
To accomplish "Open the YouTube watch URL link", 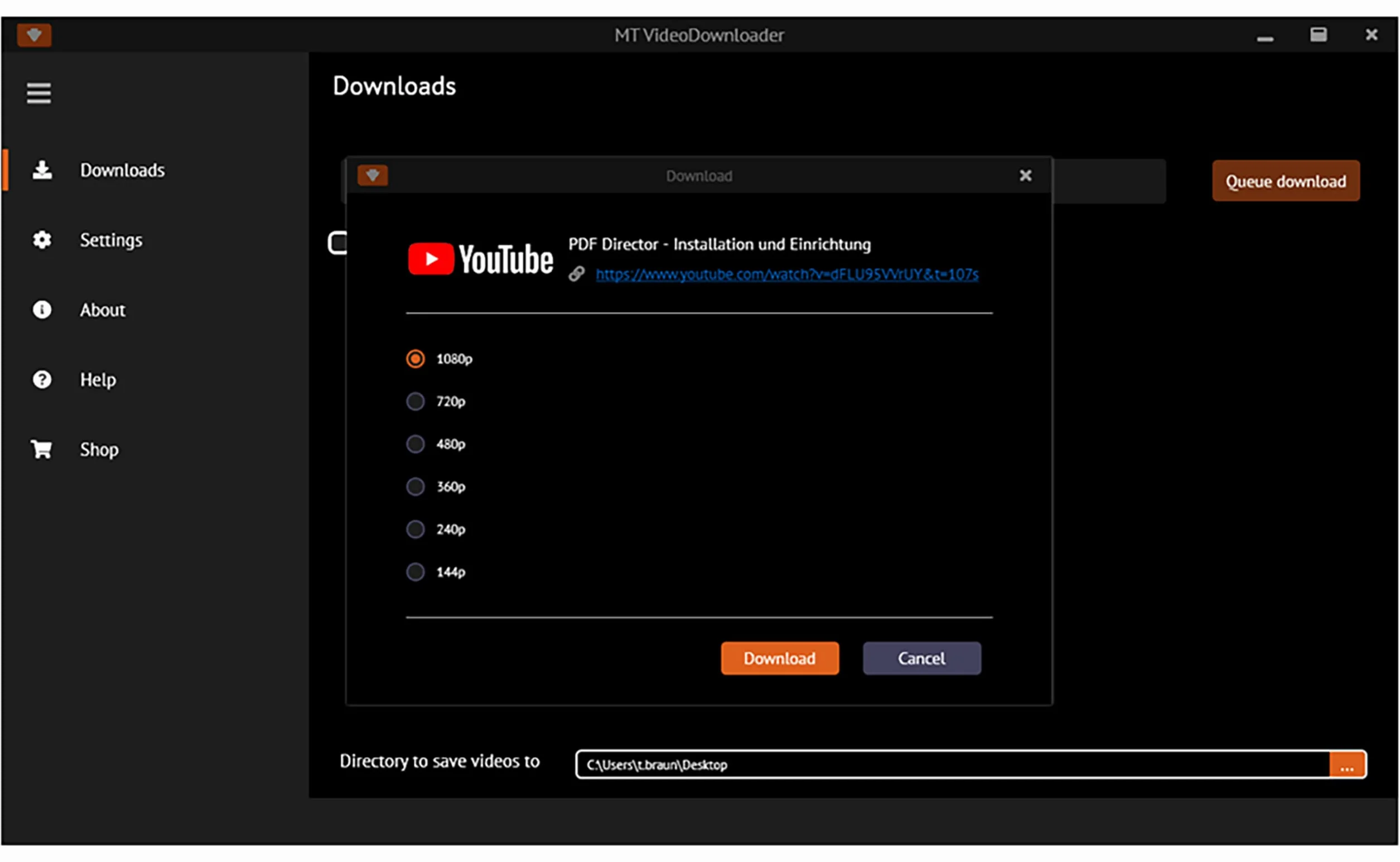I will tap(788, 274).
